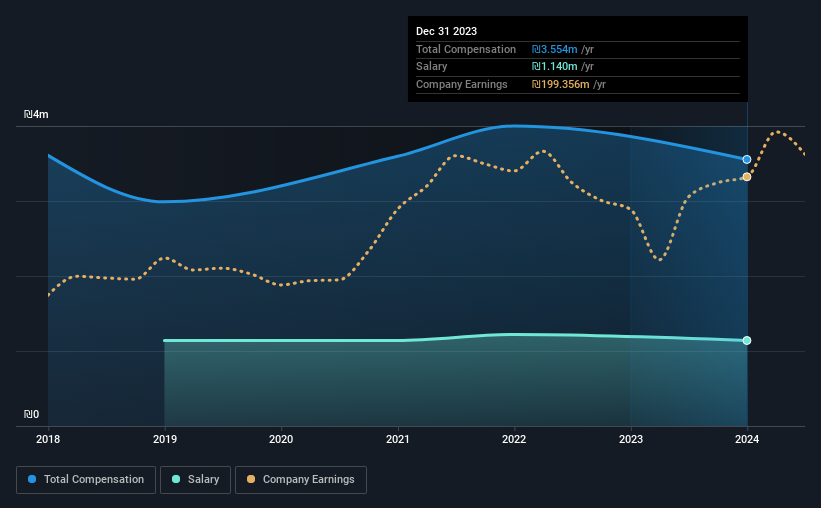
Task: Click the orange dot in Company Earnings legend
Action: click(x=251, y=479)
